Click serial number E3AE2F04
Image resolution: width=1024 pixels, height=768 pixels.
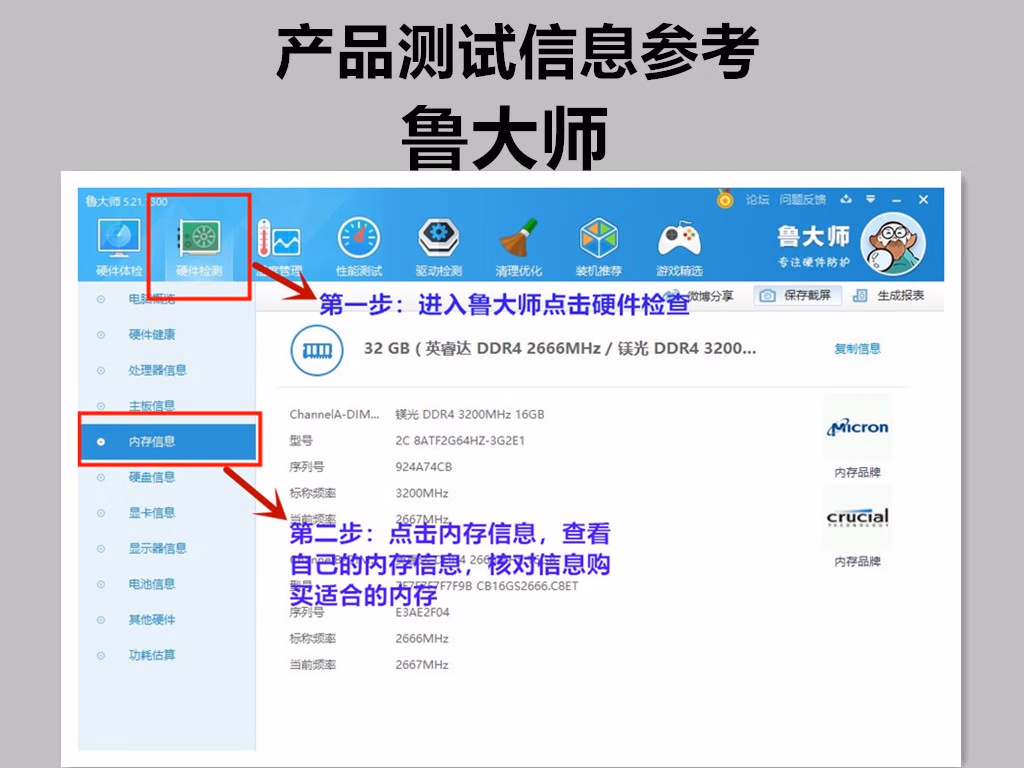422,613
